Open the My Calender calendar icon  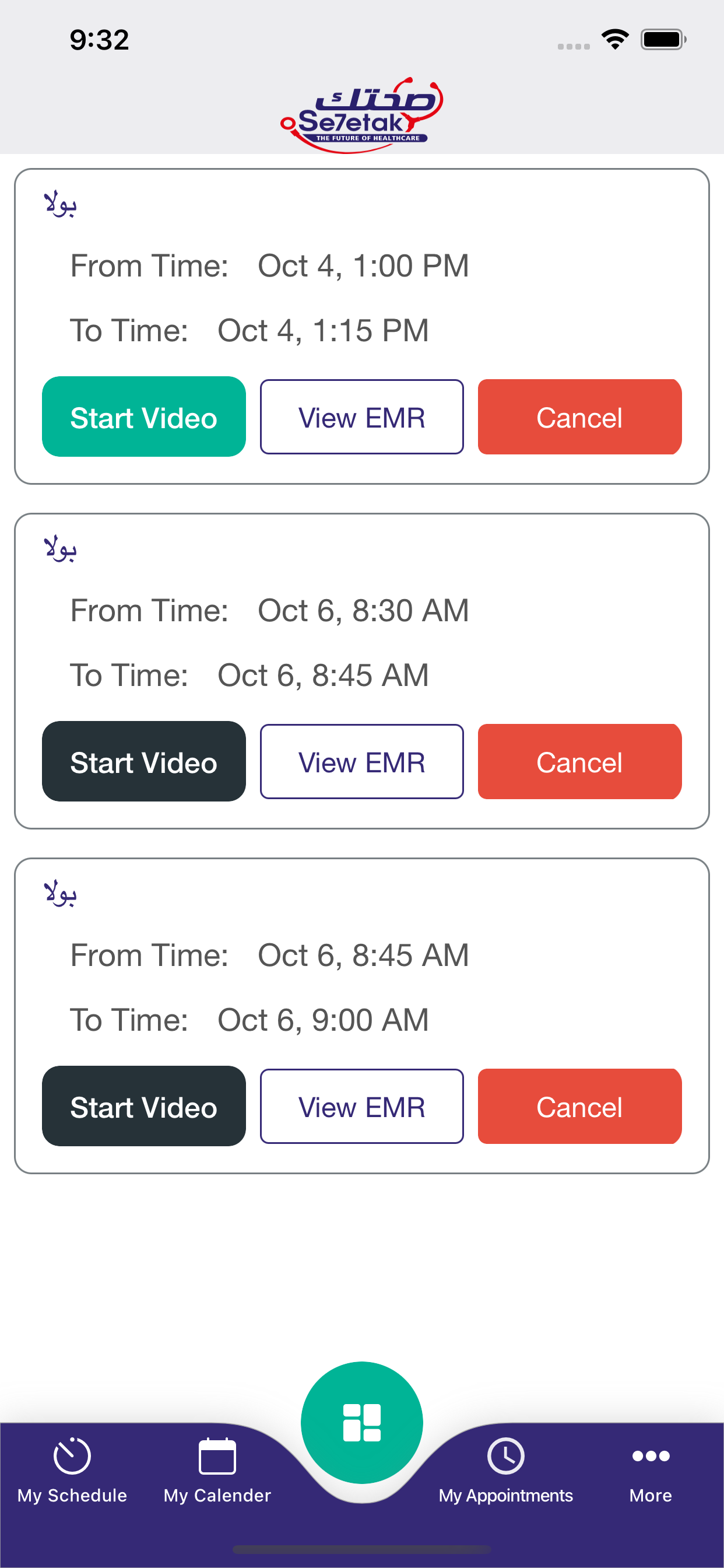[217, 1455]
